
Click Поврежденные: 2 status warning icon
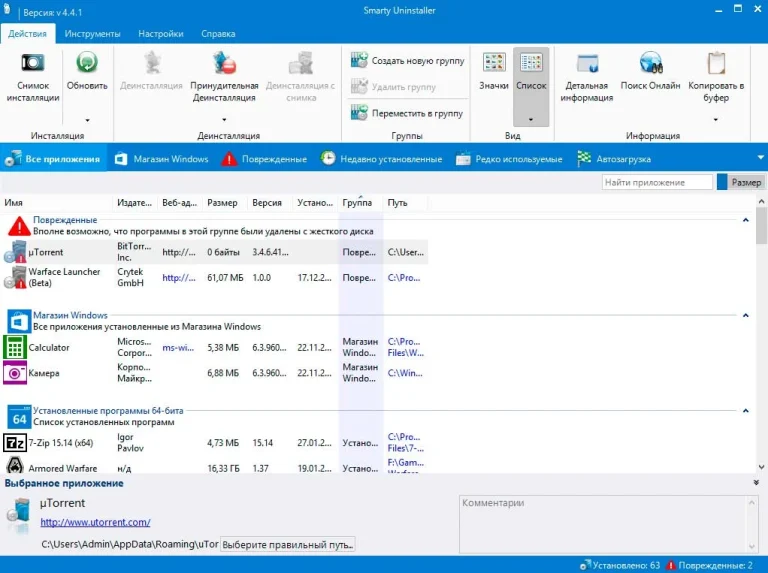671,565
